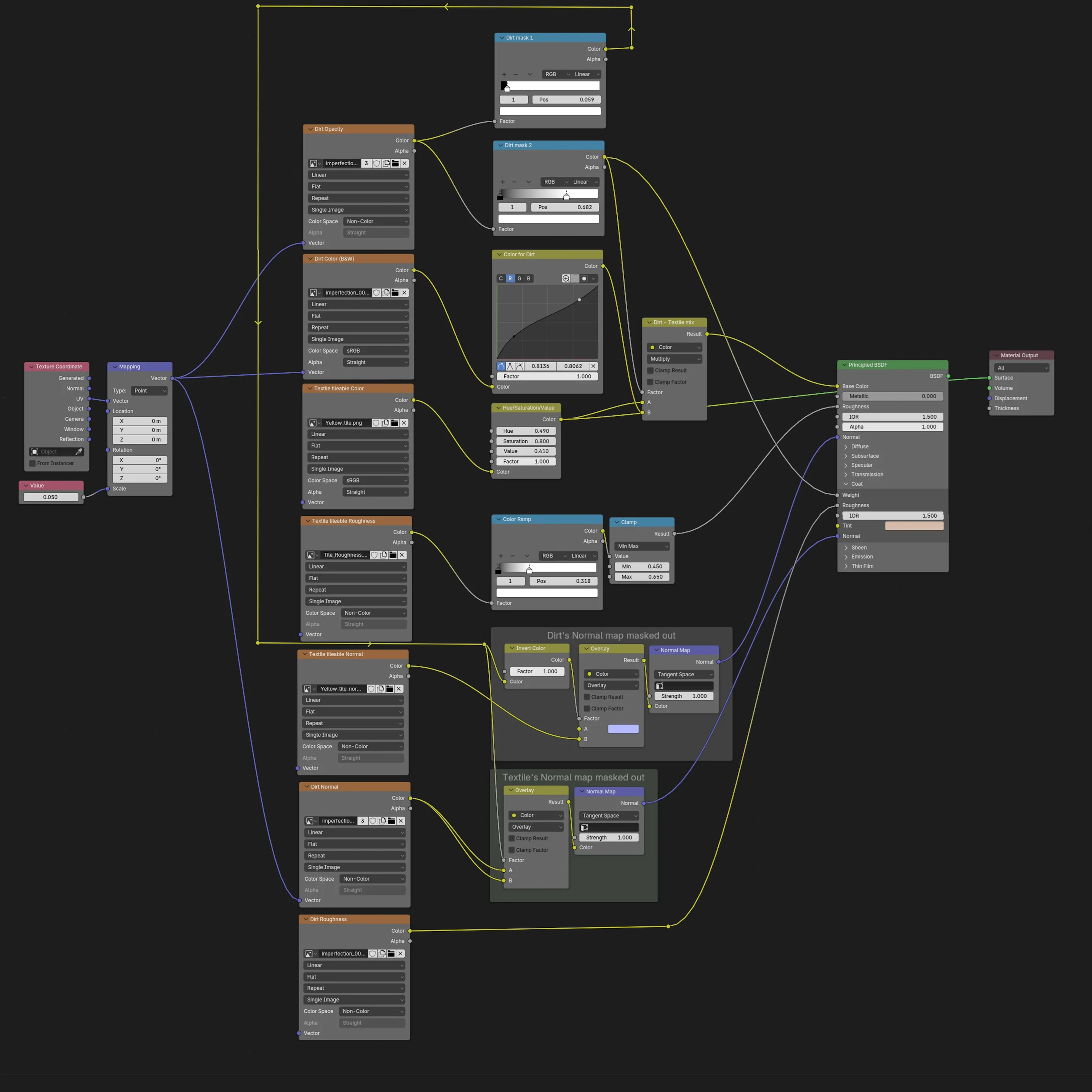The image size is (1092, 1092).
Task: Toggle fake user on Tile_Roughness image
Action: [374, 555]
